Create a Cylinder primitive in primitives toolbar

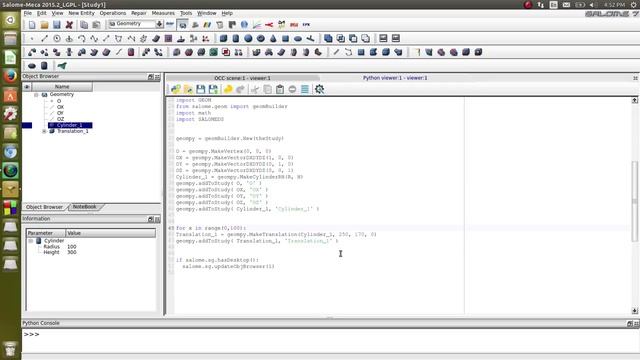point(236,39)
